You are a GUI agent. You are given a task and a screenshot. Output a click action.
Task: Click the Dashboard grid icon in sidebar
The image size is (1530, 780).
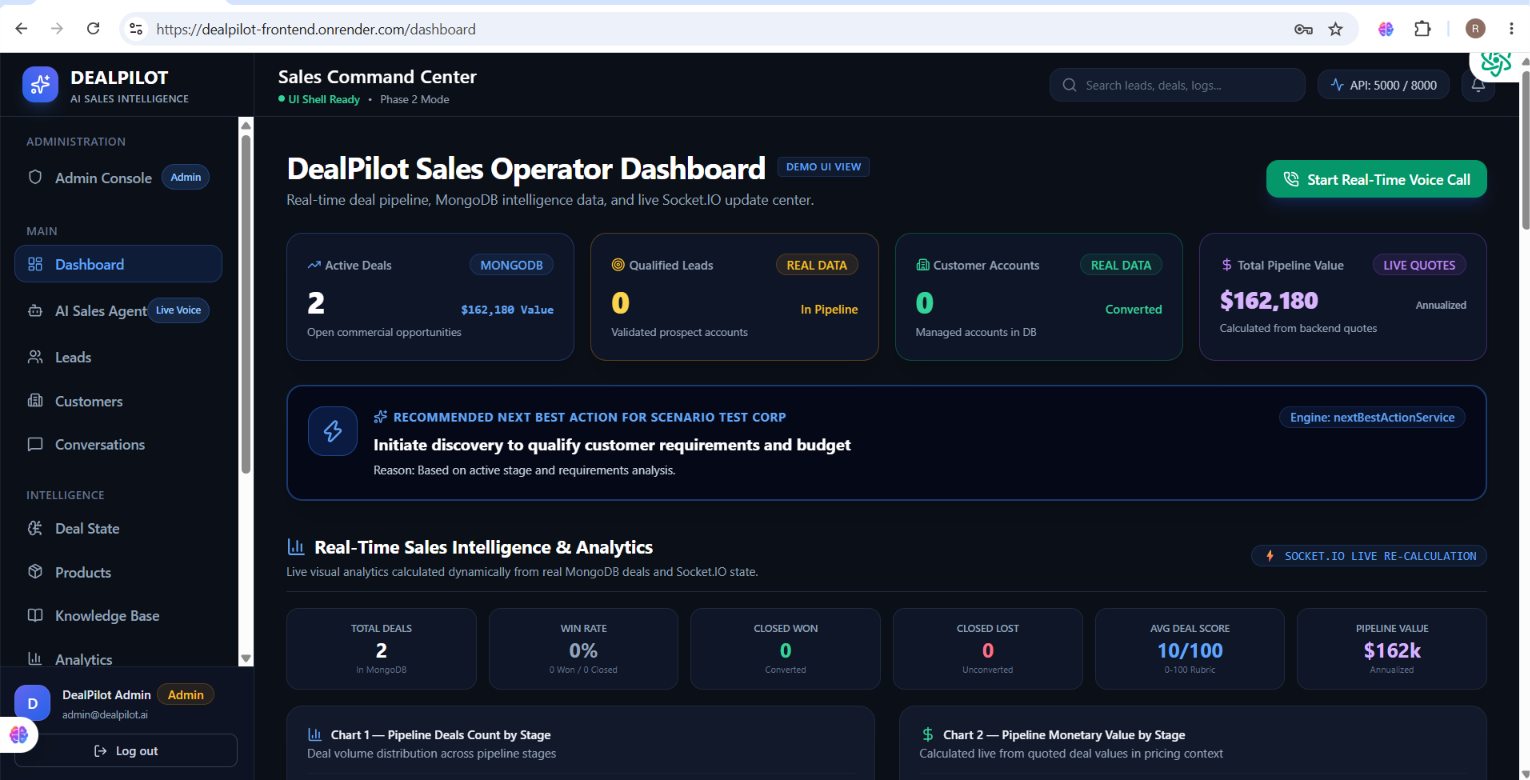coord(35,264)
